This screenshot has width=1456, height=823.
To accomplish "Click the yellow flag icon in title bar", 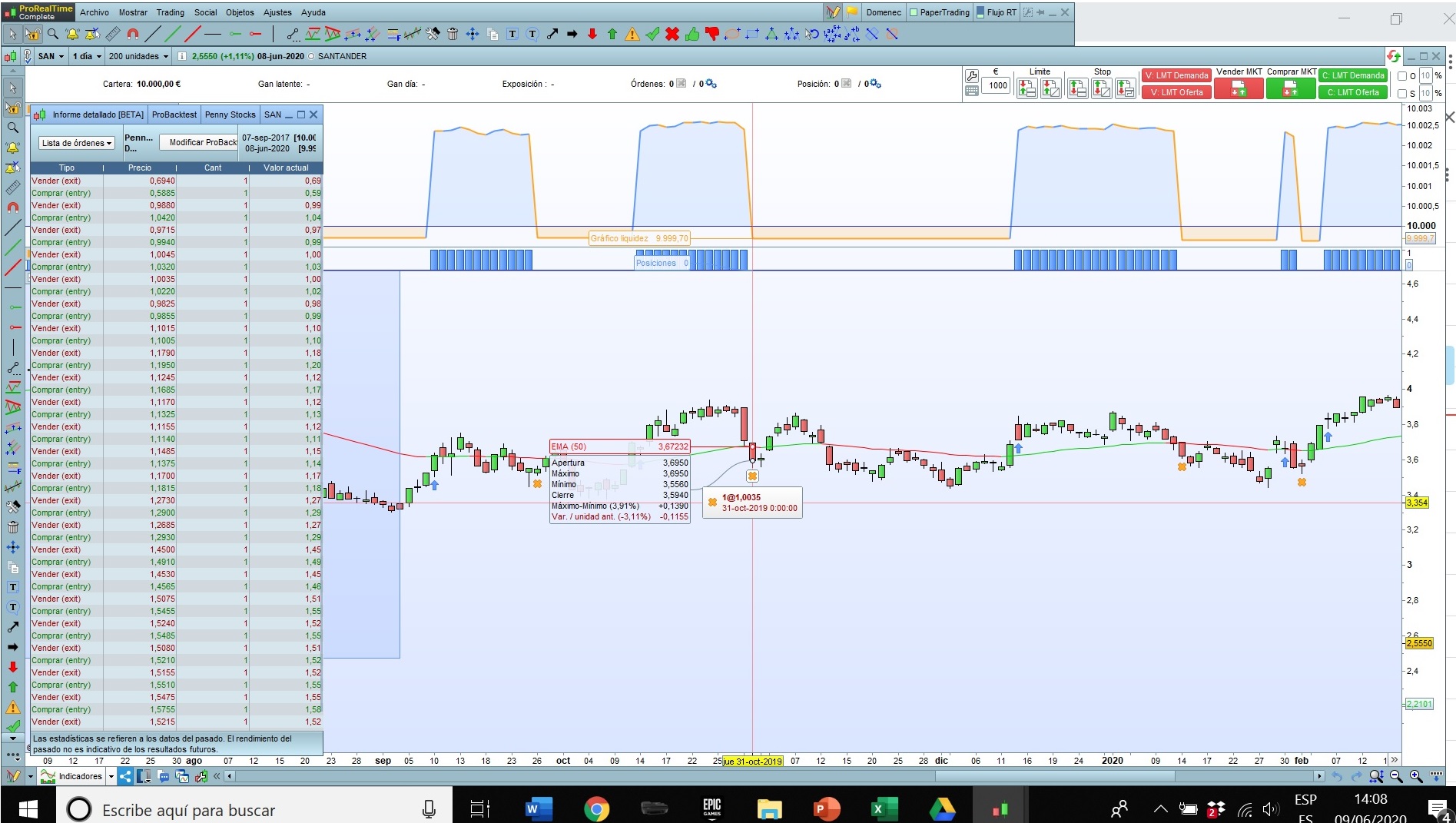I will tap(852, 12).
